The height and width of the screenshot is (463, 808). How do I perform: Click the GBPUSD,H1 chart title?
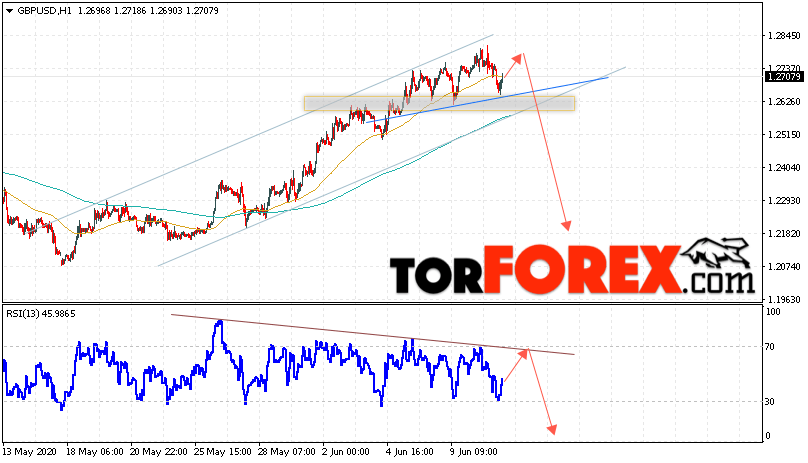pyautogui.click(x=45, y=11)
